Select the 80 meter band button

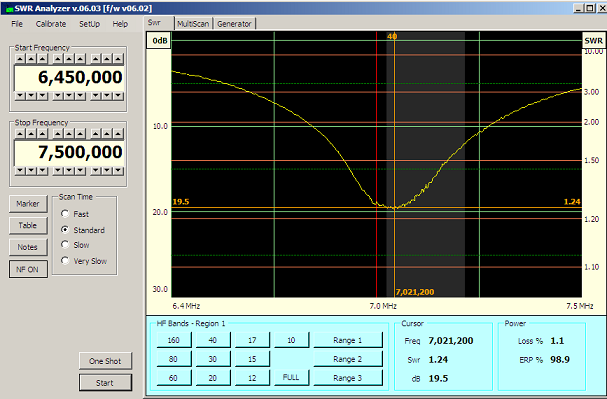(x=174, y=359)
